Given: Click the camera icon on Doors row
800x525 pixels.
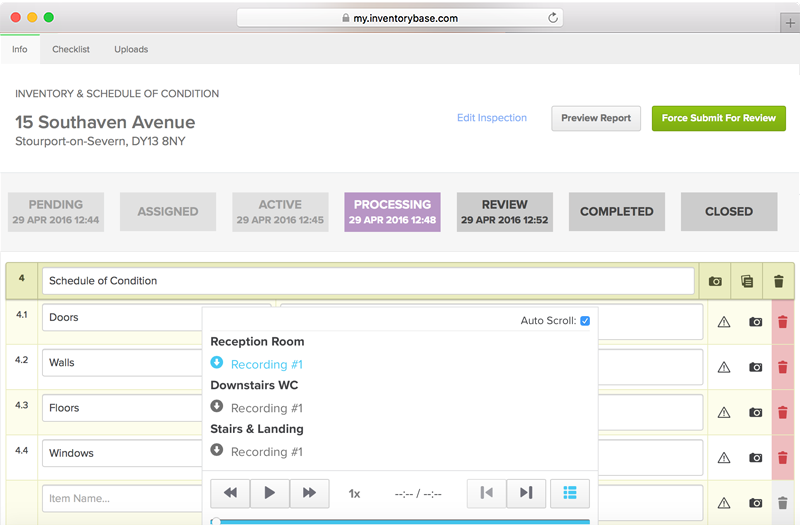Looking at the screenshot, I should click(756, 322).
